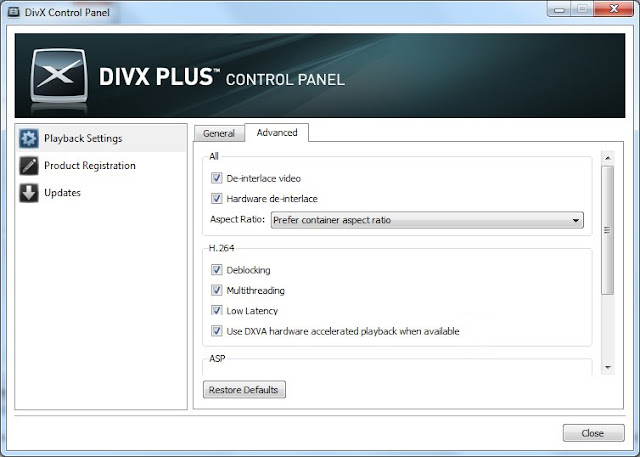Click the title bar DivX window icon
The height and width of the screenshot is (457, 640).
click(x=13, y=12)
